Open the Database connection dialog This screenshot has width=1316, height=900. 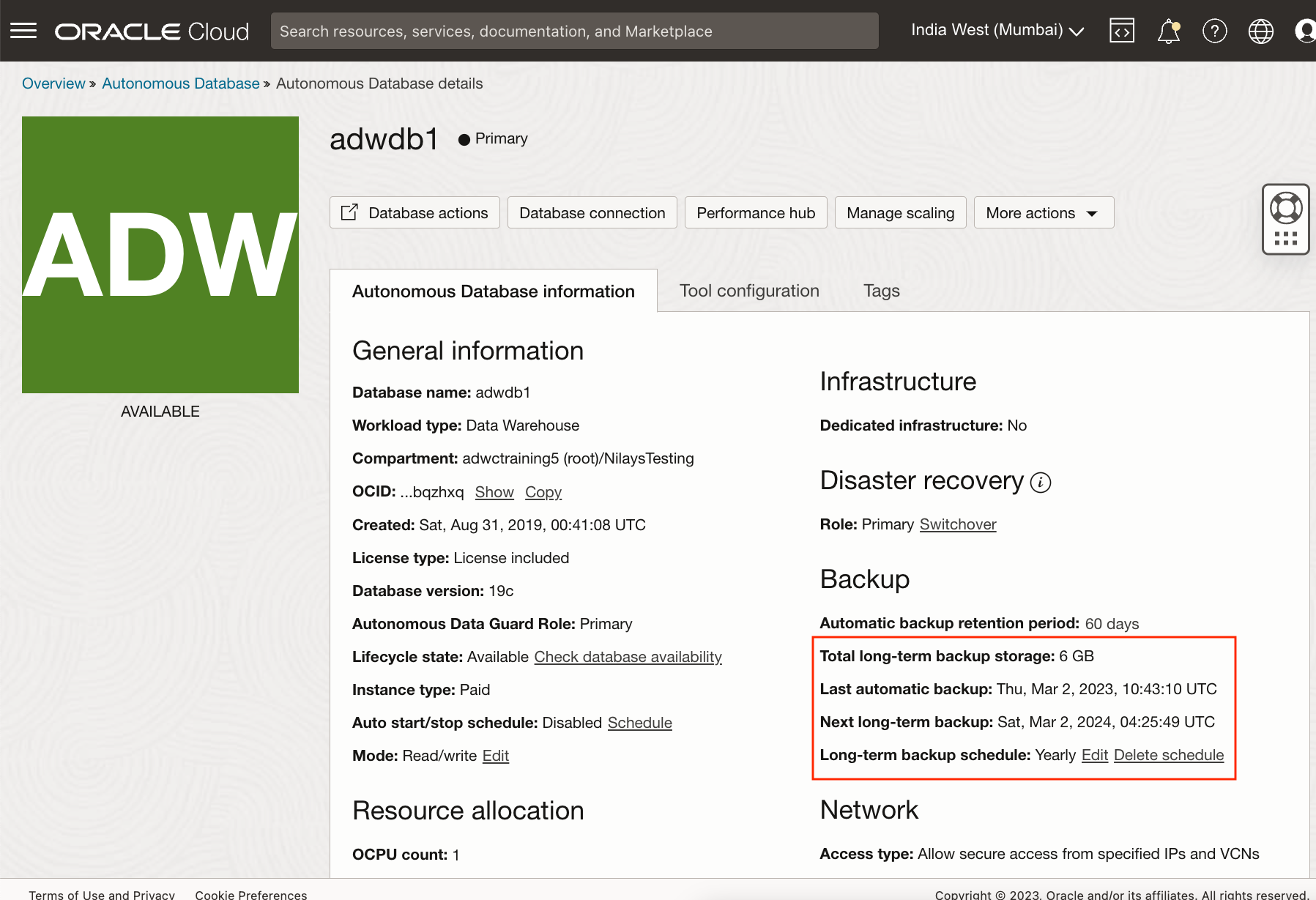tap(592, 212)
